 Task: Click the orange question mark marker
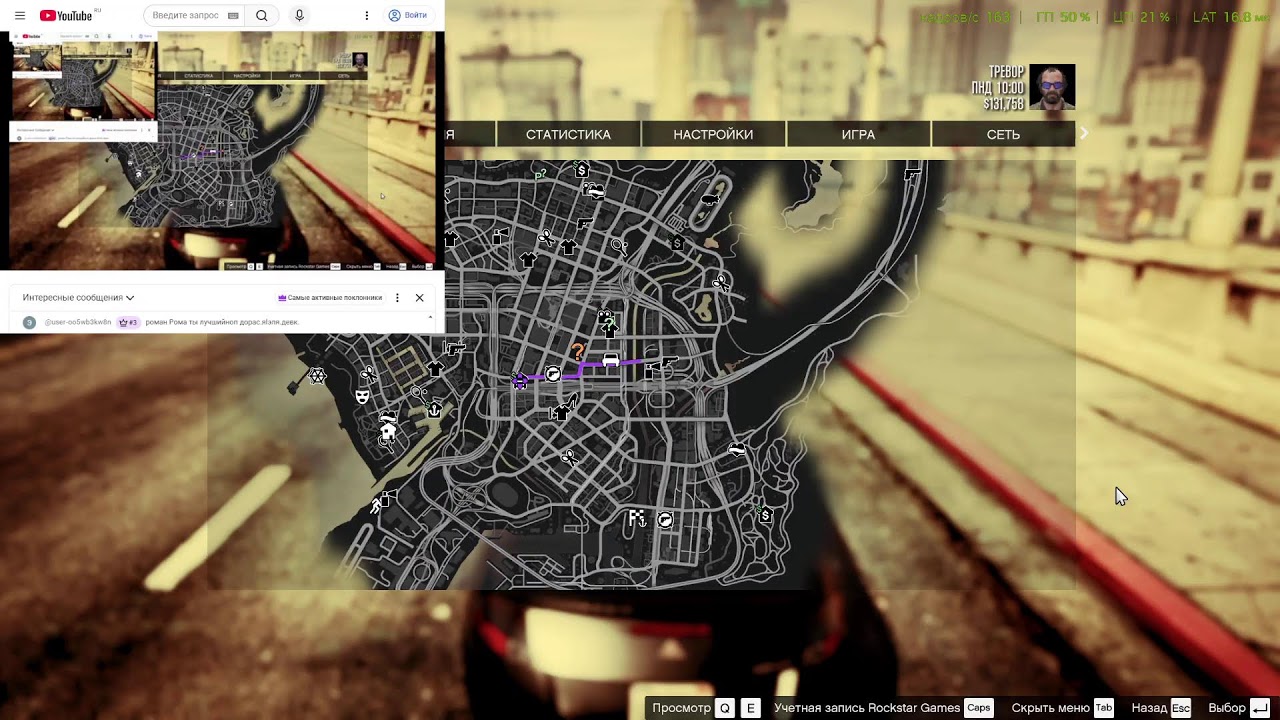[x=577, y=351]
